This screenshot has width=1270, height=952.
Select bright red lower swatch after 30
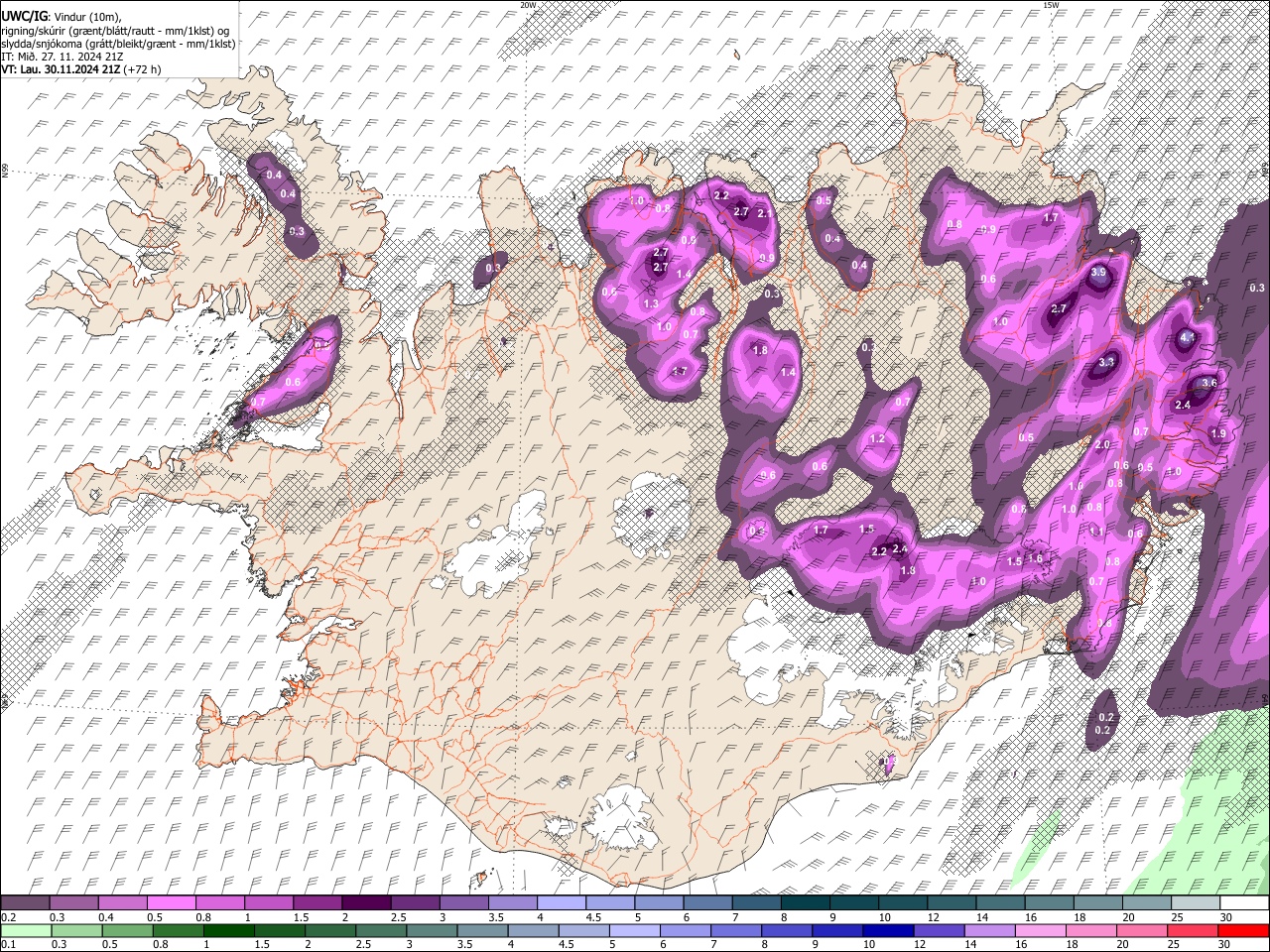pyautogui.click(x=1243, y=931)
